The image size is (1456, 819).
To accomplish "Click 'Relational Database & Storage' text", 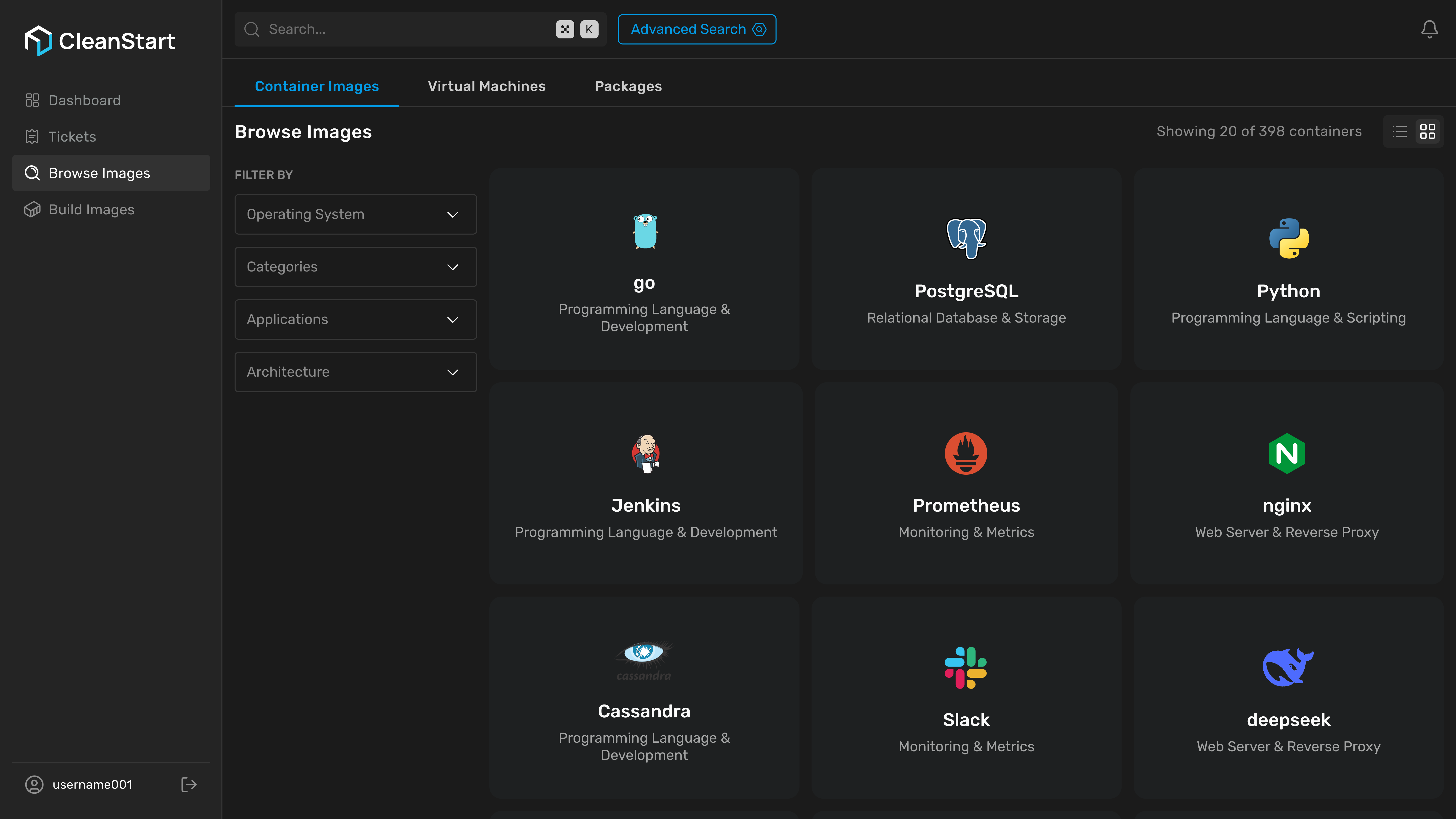I will tap(967, 318).
